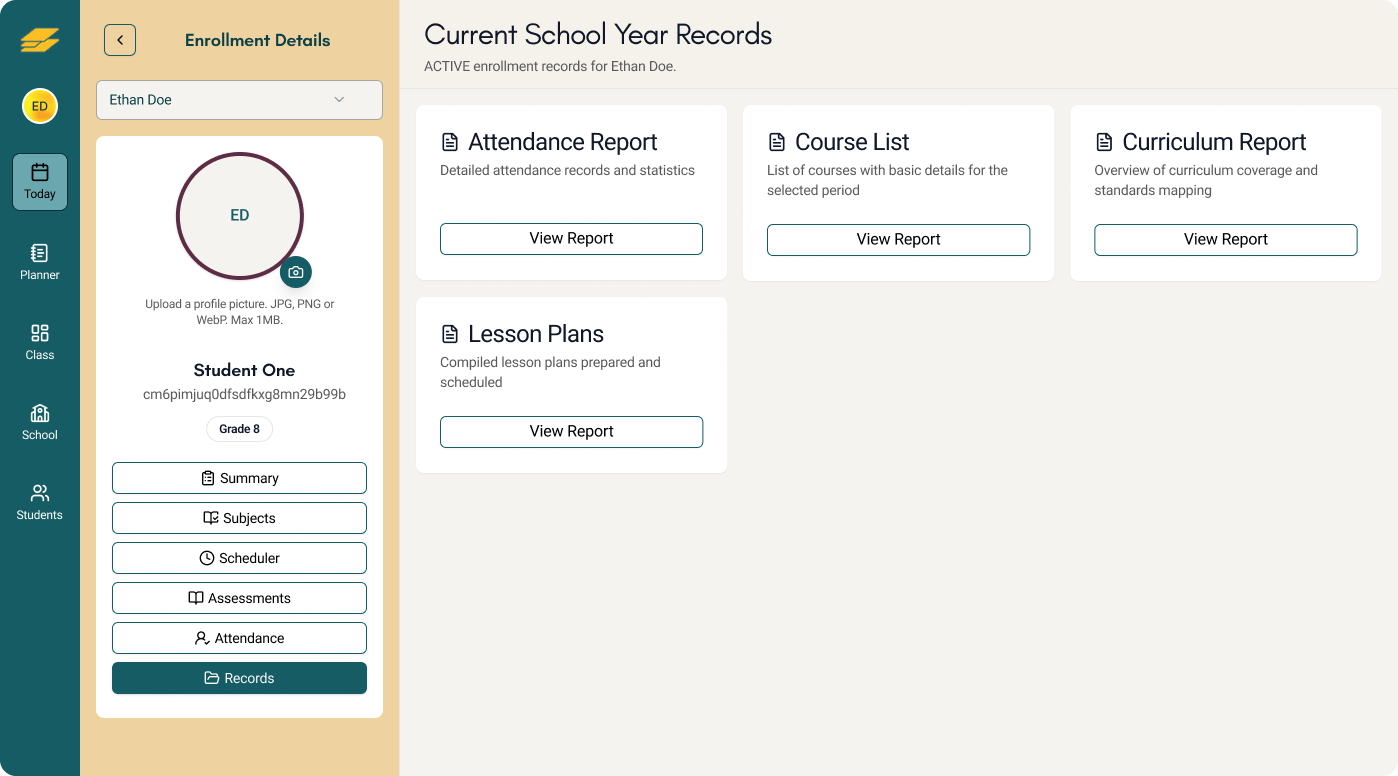Screen dimensions: 1398x776
Task: Select the ED avatar badge in the sidebar
Action: pyautogui.click(x=39, y=105)
